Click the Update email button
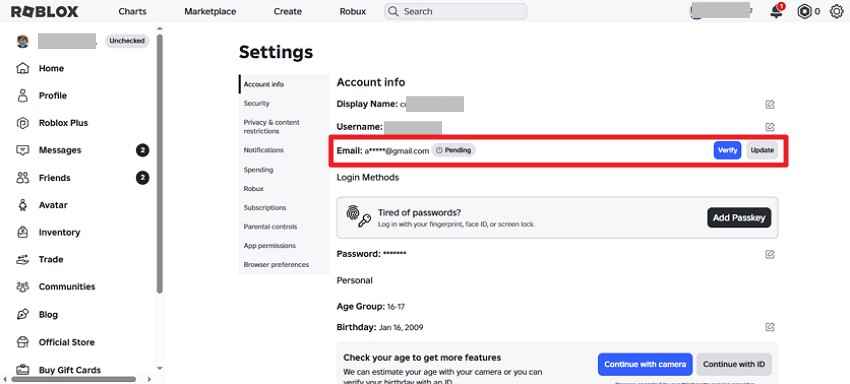850x384 pixels. 762,150
